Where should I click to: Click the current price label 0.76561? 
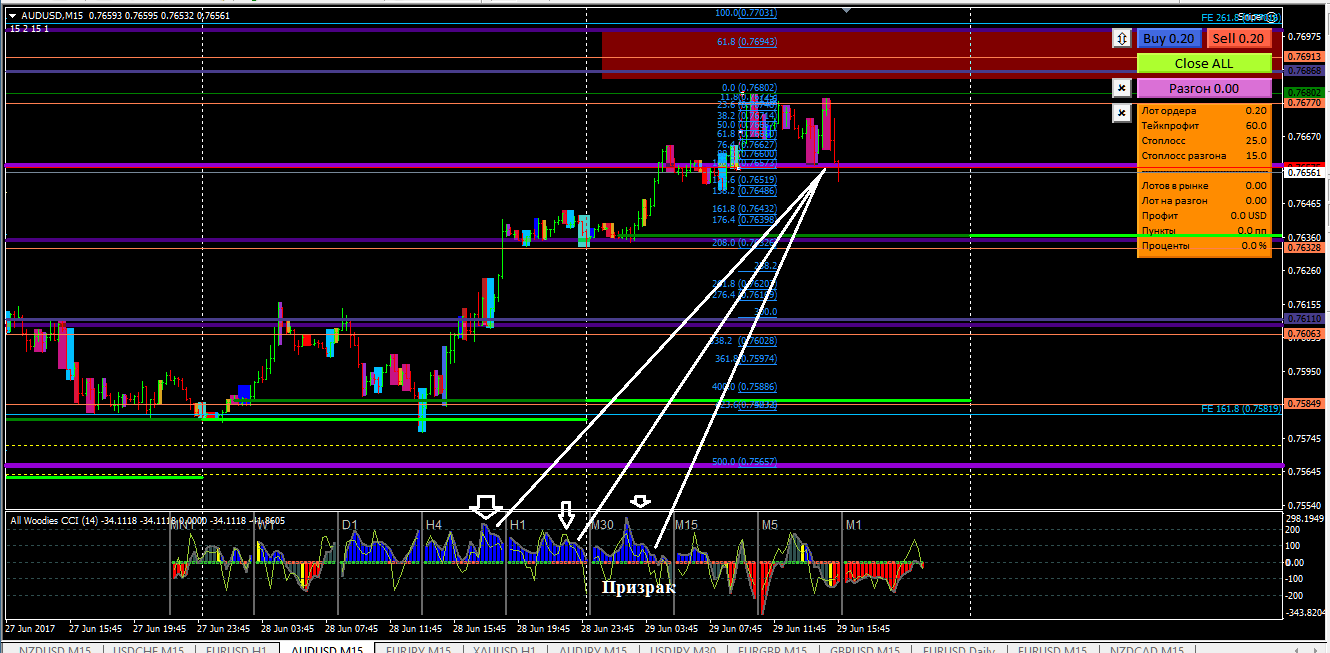click(1303, 173)
